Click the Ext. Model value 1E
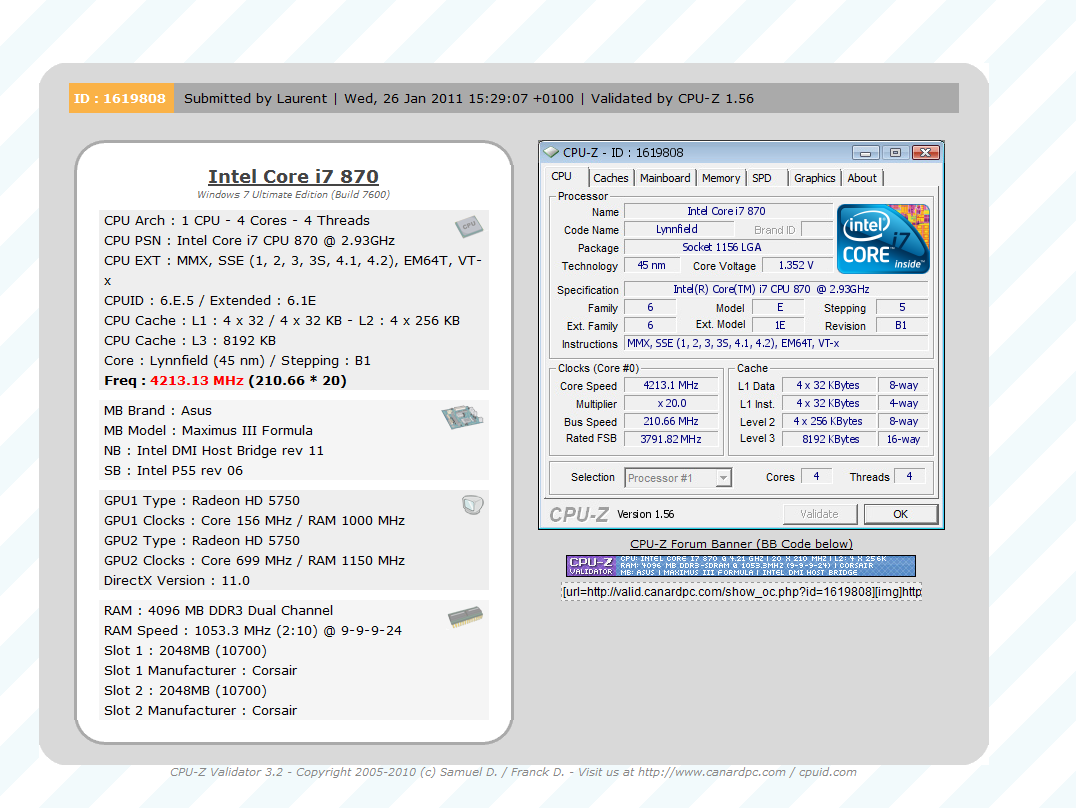This screenshot has height=808, width=1076. point(779,325)
